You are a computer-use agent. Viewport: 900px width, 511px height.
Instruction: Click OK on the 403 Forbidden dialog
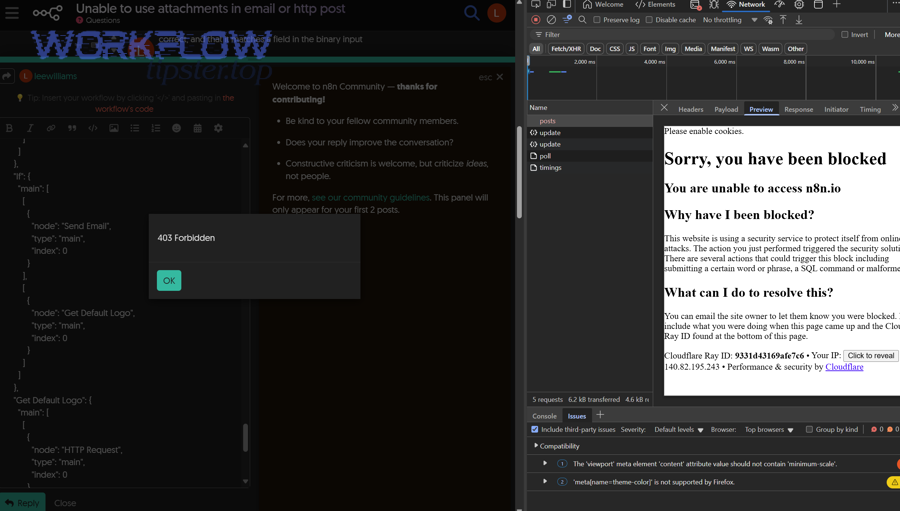click(x=169, y=280)
